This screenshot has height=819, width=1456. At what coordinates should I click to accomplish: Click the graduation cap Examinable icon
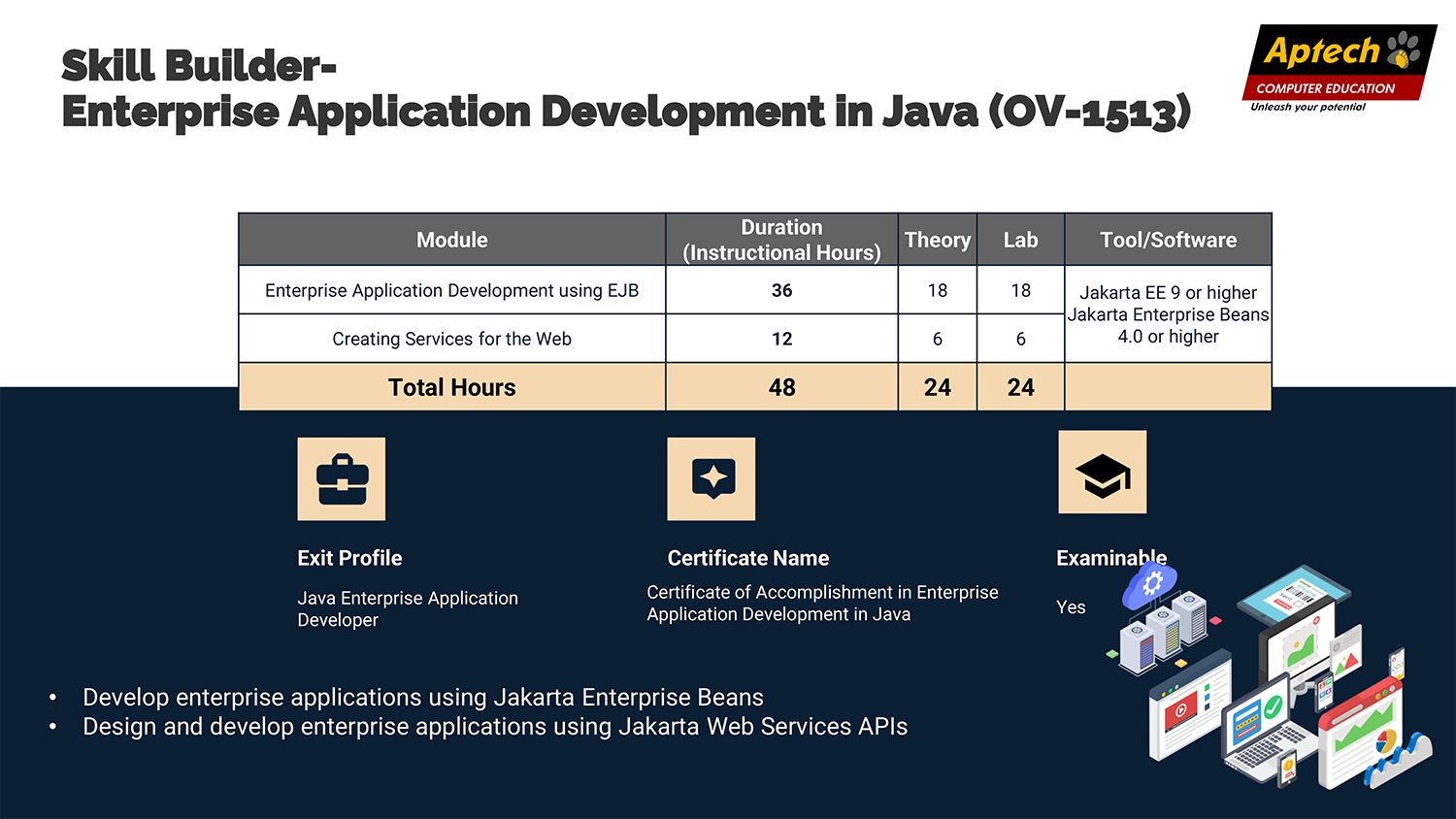[1102, 473]
